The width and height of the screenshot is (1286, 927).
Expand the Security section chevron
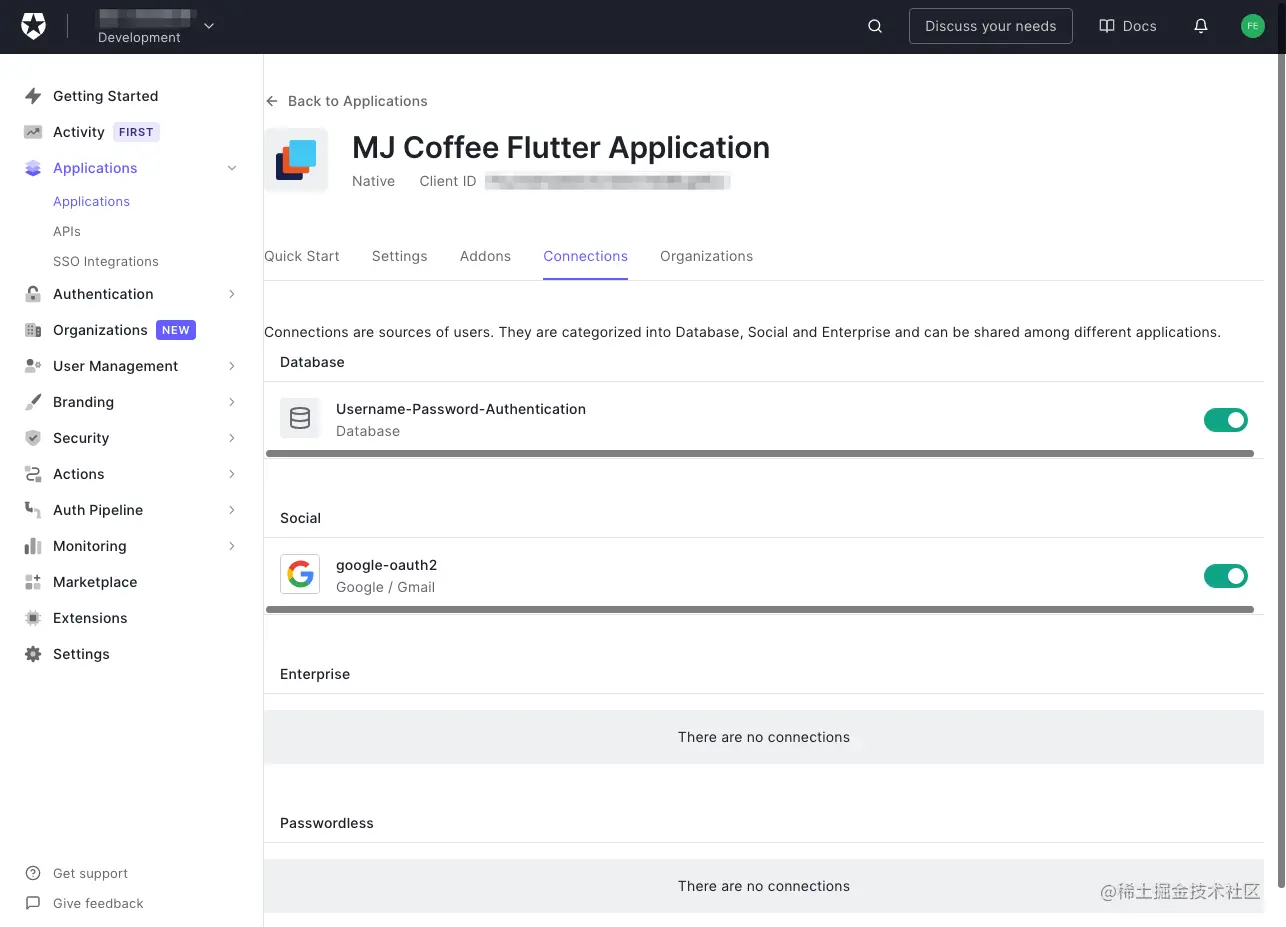232,438
